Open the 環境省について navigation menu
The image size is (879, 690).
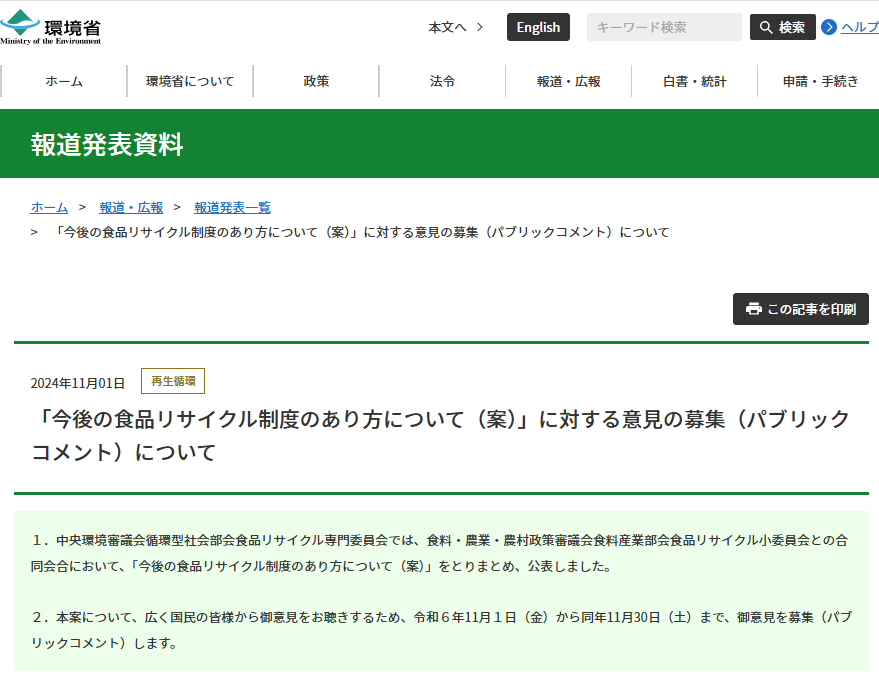(x=188, y=80)
